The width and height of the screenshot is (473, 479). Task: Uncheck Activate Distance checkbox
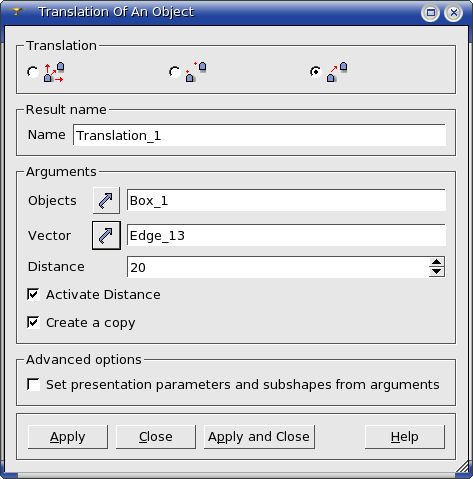coord(33,295)
